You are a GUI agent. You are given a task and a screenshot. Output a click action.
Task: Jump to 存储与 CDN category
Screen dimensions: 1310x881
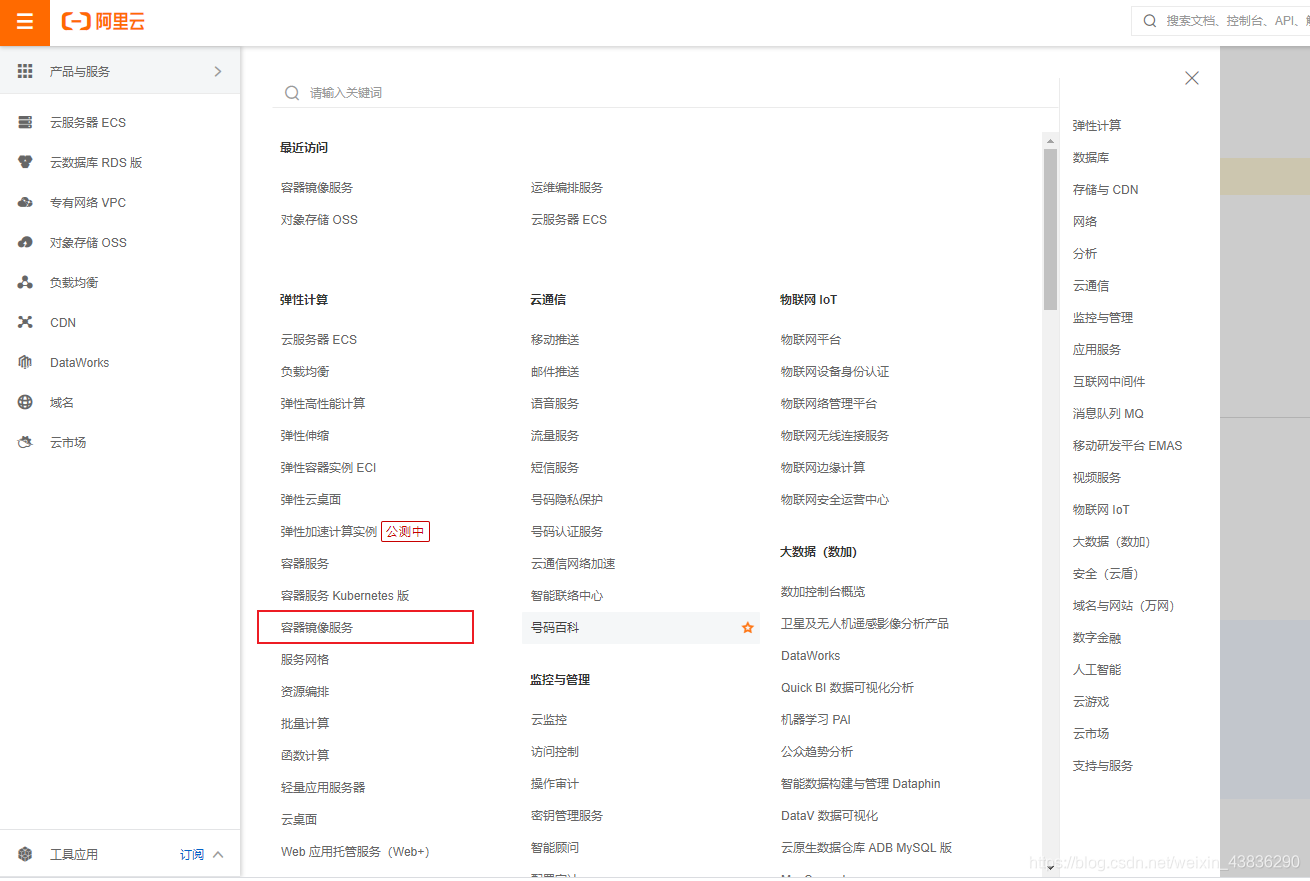1106,189
